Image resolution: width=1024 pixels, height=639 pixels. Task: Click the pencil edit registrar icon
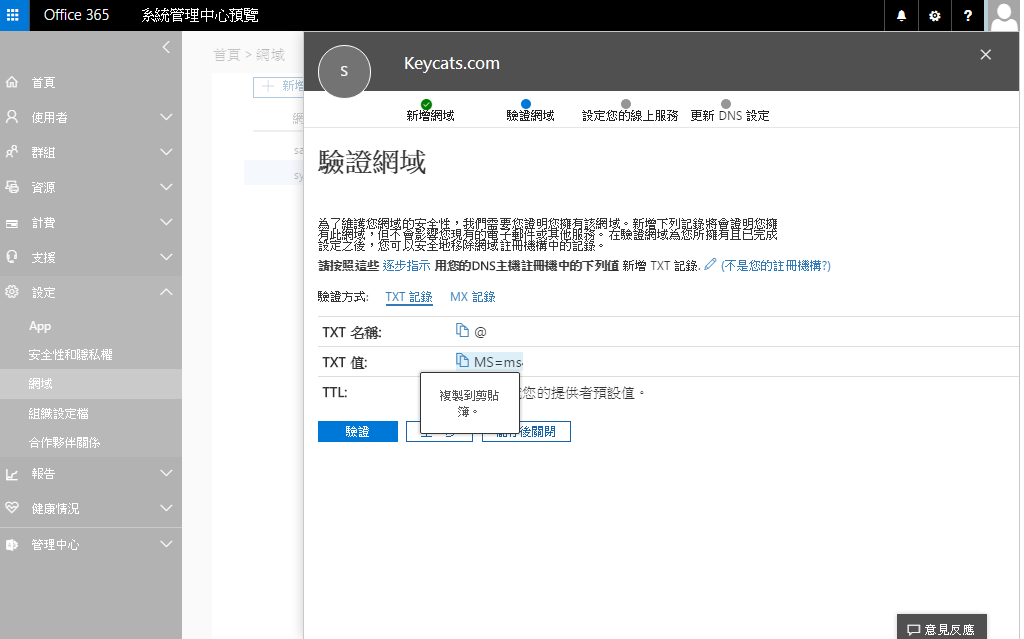pyautogui.click(x=710, y=265)
